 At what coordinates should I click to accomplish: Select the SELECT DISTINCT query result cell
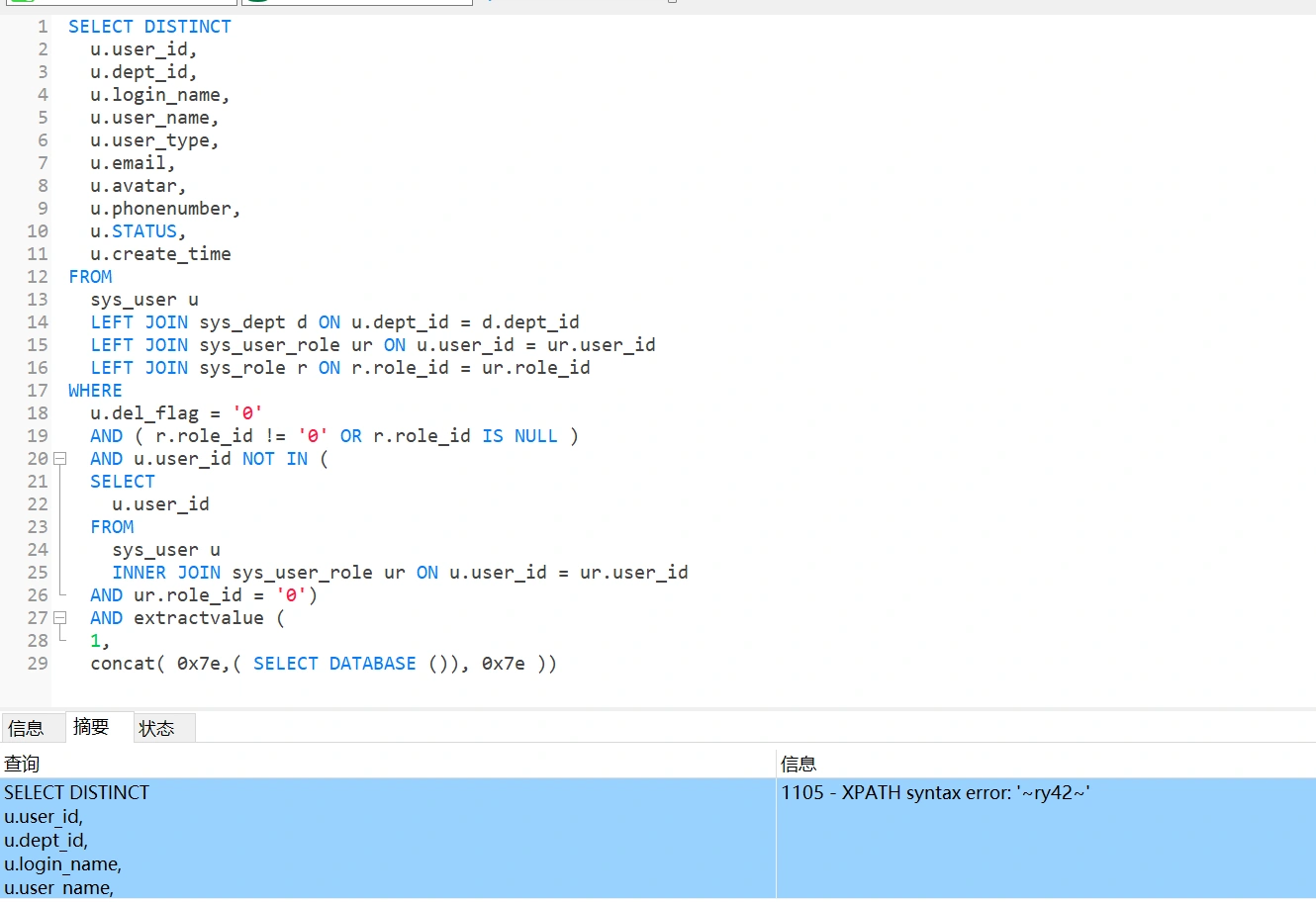(77, 793)
